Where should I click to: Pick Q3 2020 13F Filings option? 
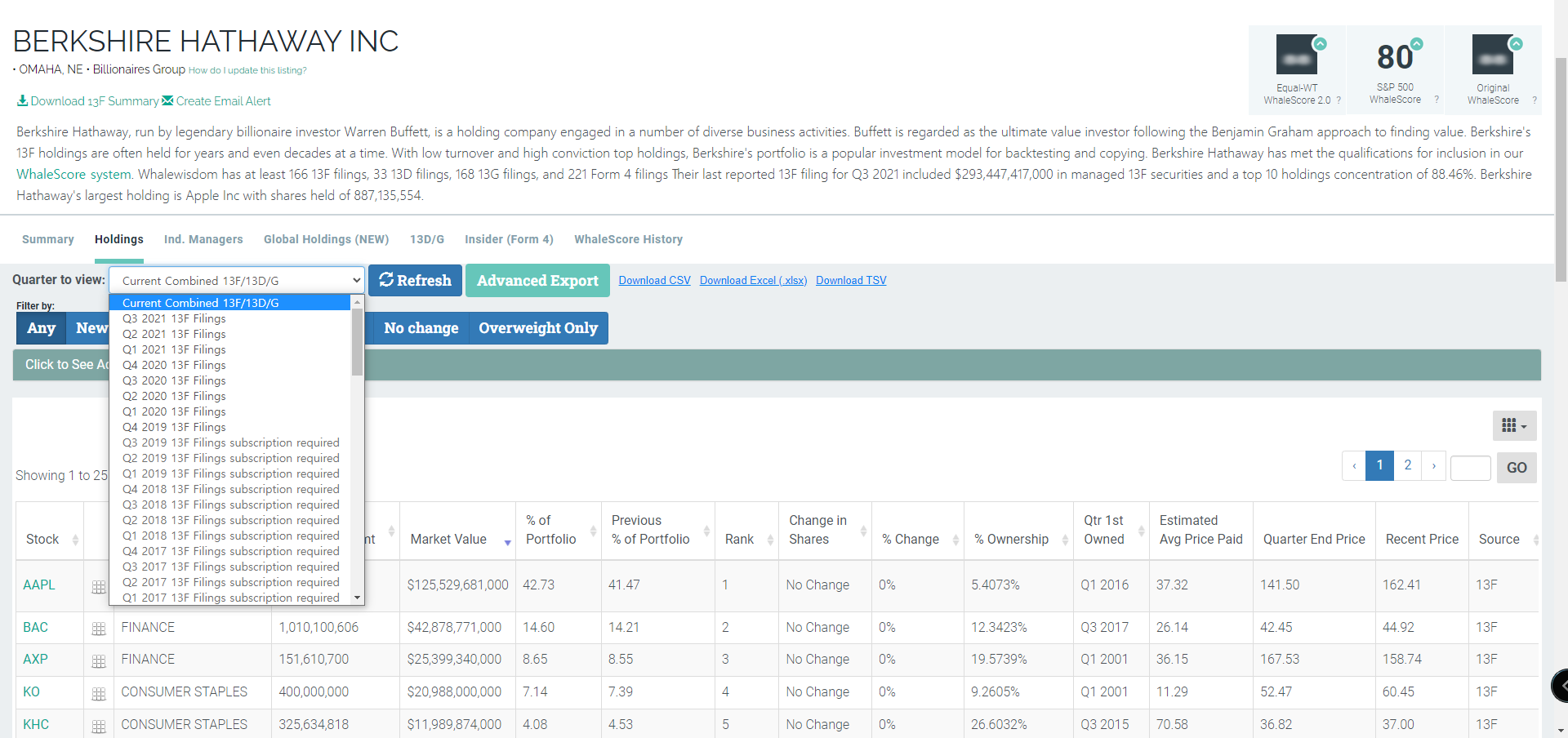(x=230, y=380)
